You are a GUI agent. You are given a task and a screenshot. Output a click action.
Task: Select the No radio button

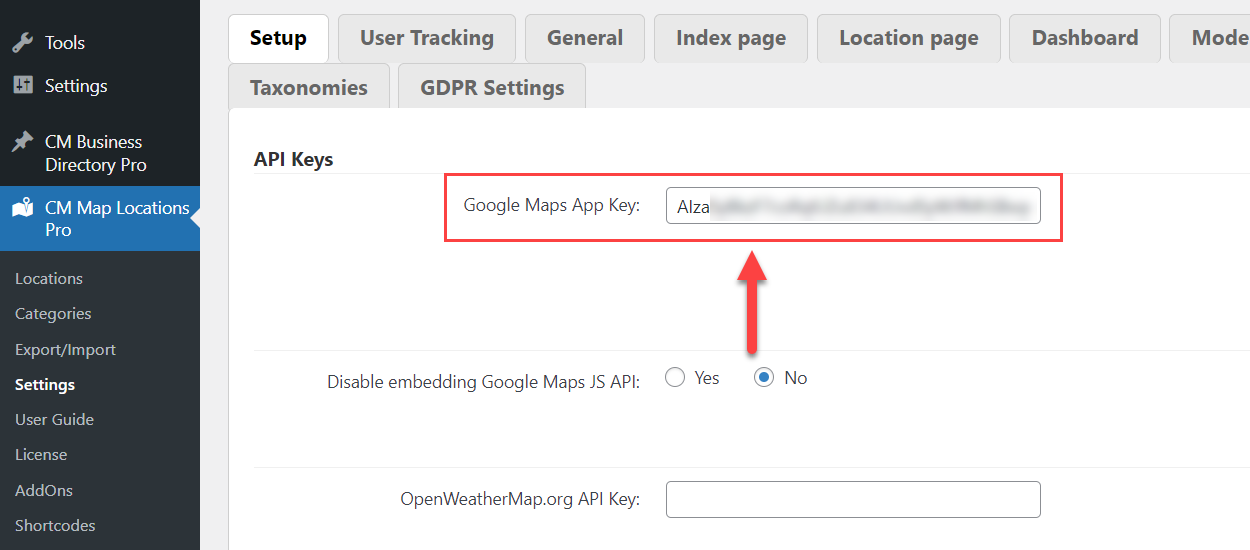(764, 378)
